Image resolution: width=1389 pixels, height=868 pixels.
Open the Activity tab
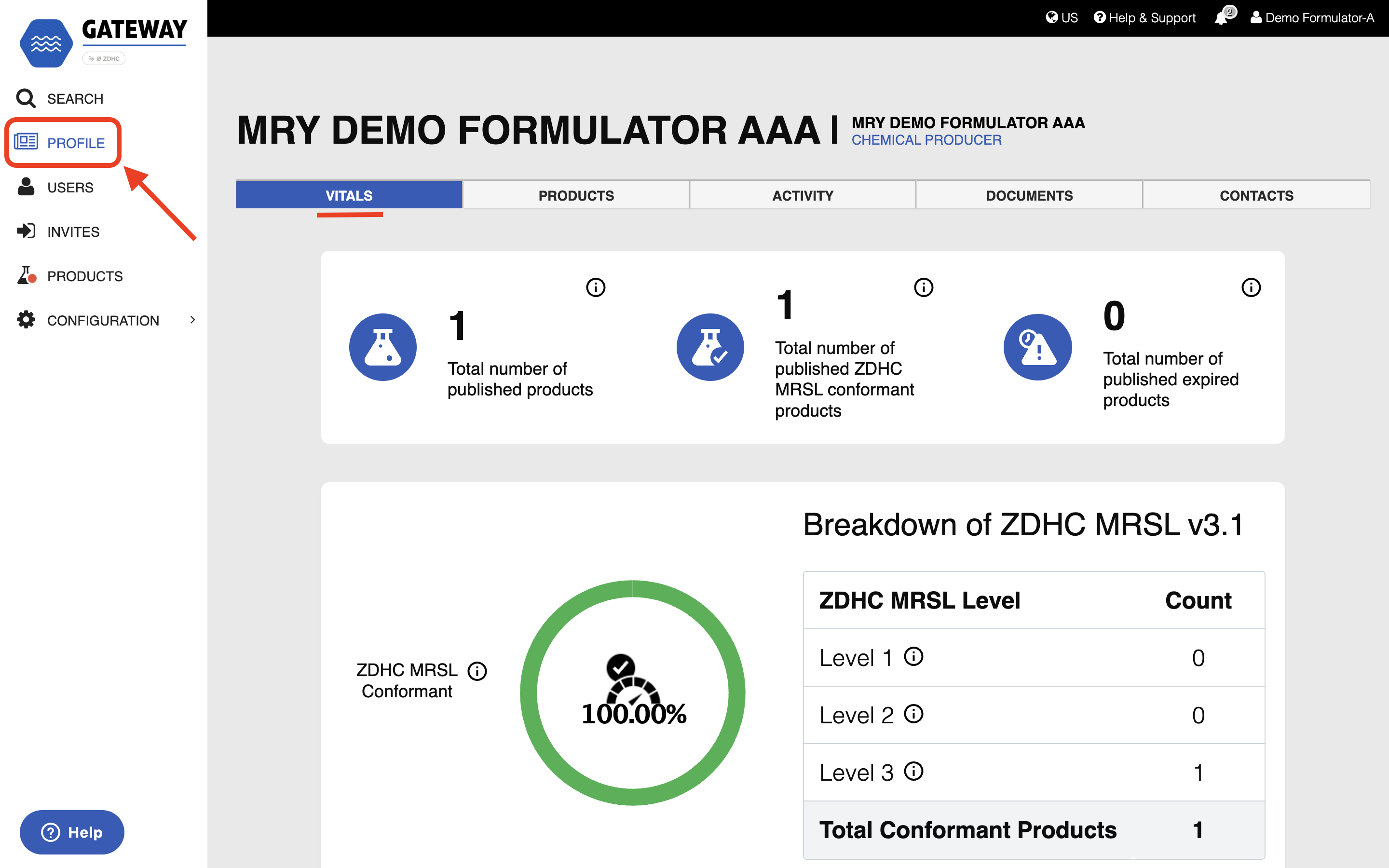click(803, 195)
